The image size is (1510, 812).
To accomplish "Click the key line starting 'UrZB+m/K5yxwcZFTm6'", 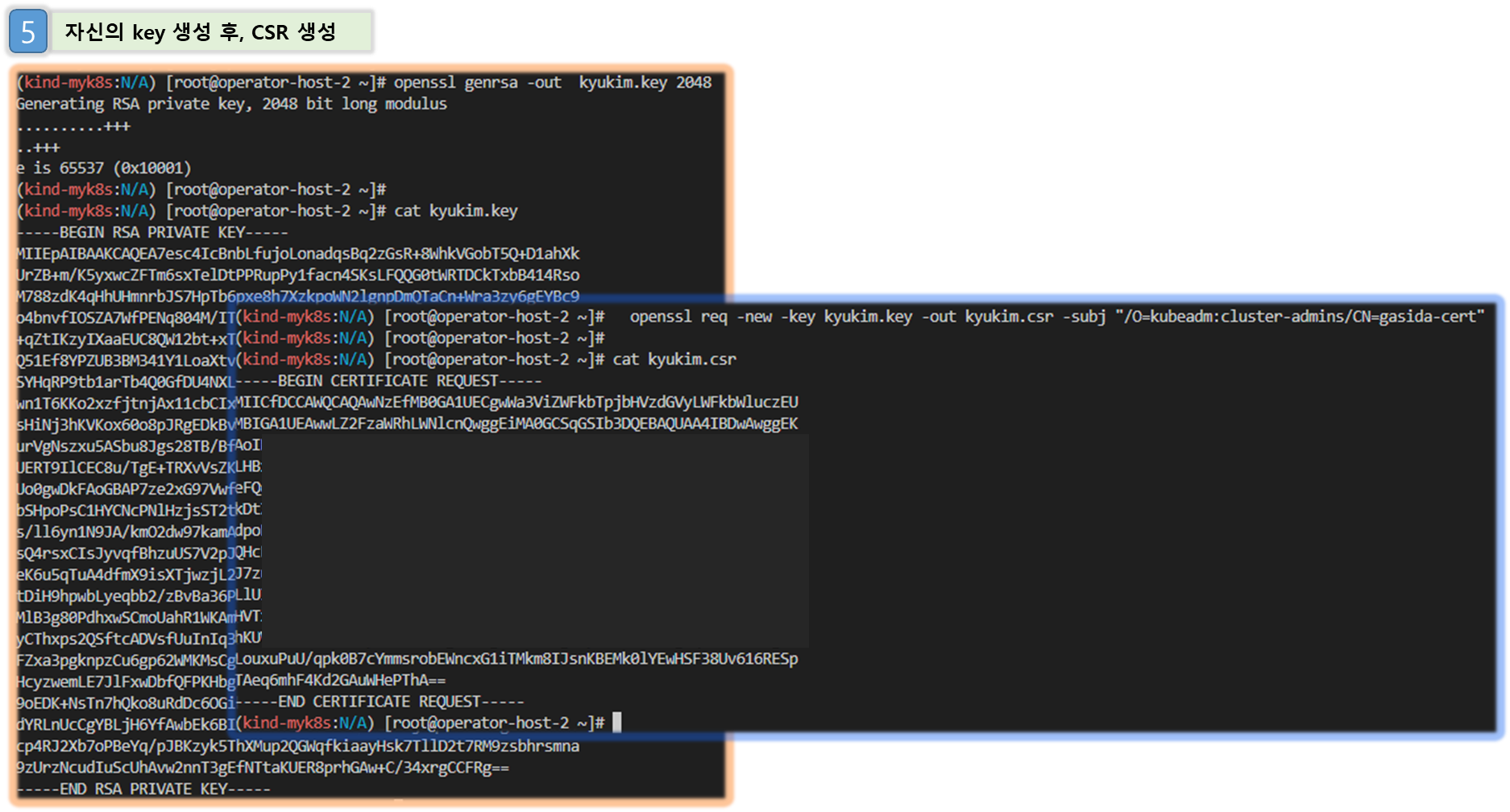I will pos(298,275).
